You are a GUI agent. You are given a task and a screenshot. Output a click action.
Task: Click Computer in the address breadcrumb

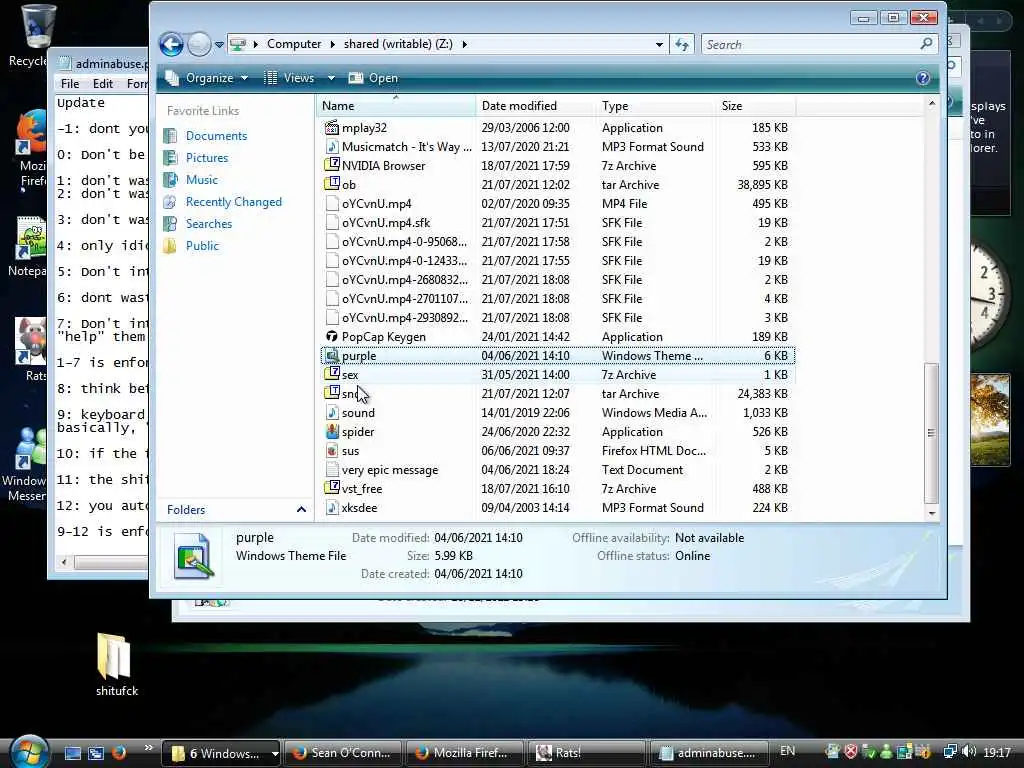294,44
